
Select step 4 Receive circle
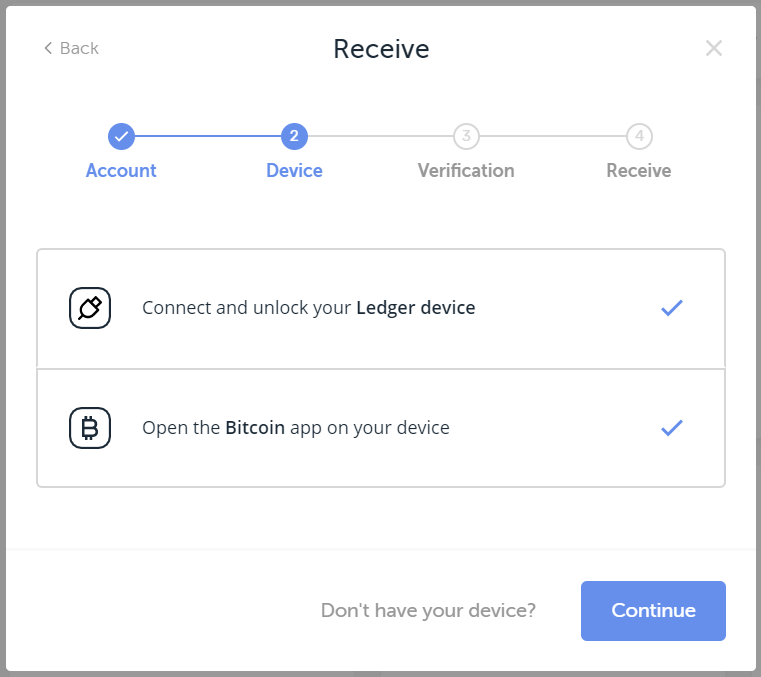(639, 136)
